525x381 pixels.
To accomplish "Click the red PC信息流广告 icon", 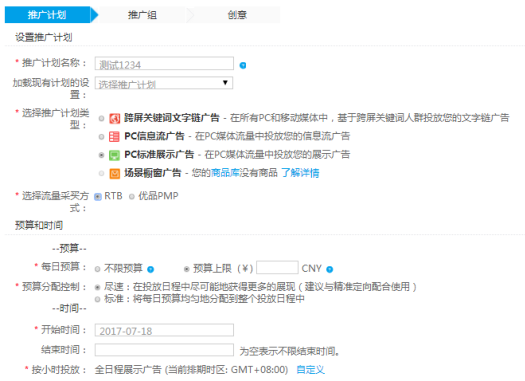I will click(x=115, y=137).
